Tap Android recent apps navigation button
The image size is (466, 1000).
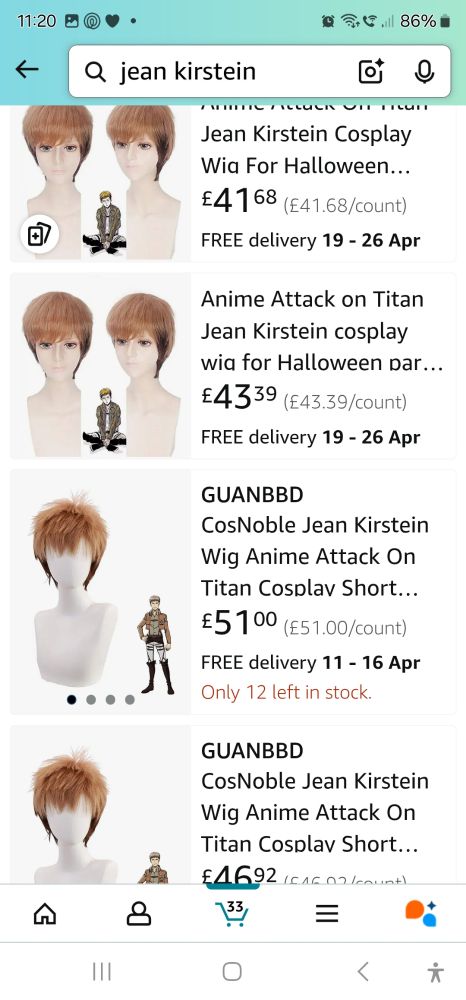102,971
